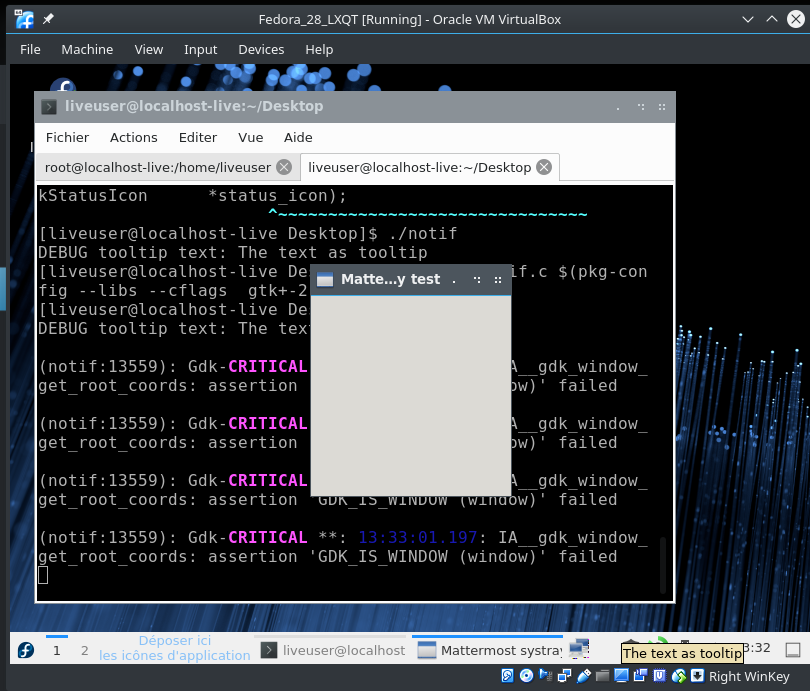Open VirtualBox Machine menu

coord(87,50)
